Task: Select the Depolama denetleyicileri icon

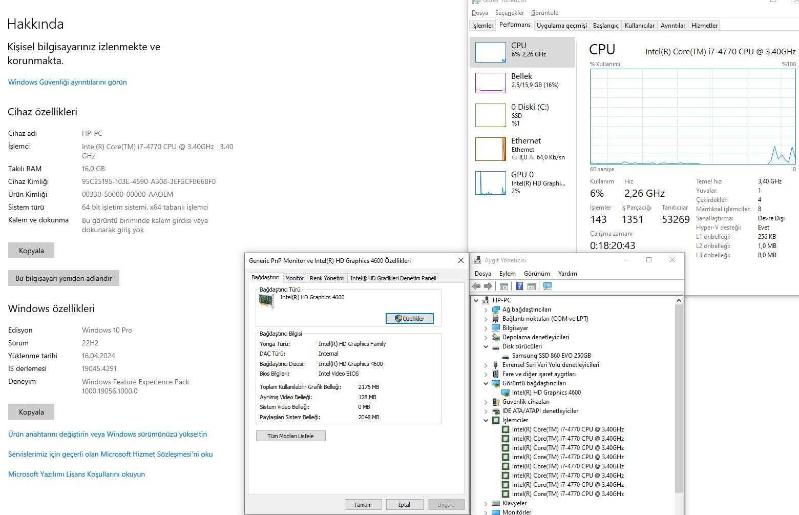Action: (496, 337)
